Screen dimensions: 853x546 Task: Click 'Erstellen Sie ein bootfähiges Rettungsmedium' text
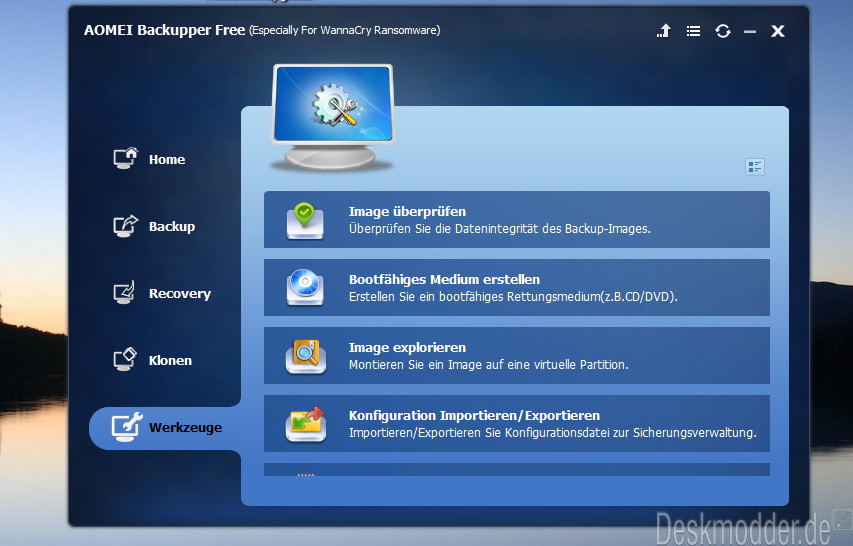(x=513, y=297)
